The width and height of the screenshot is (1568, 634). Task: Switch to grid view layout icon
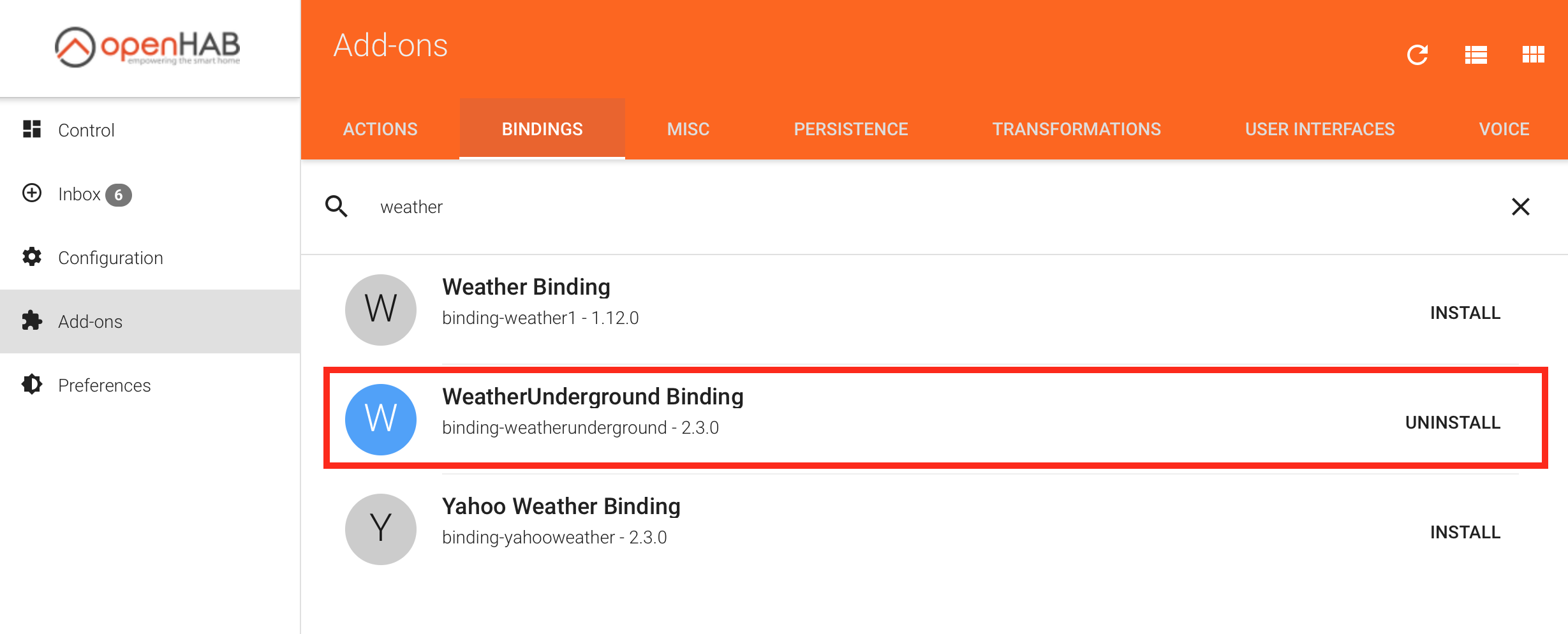[x=1533, y=55]
